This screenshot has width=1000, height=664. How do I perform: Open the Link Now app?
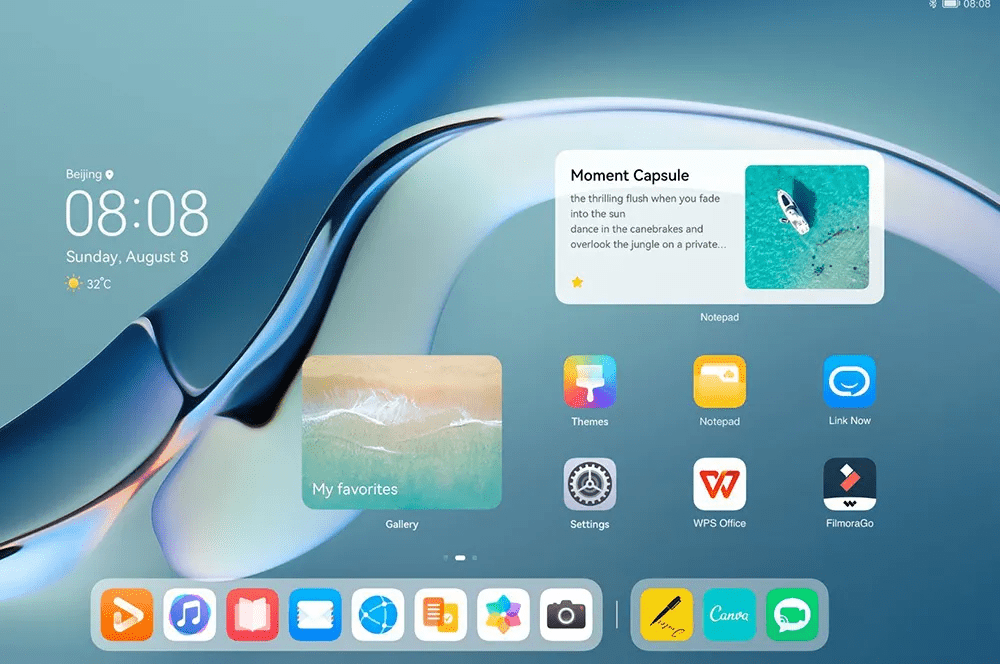tap(849, 382)
